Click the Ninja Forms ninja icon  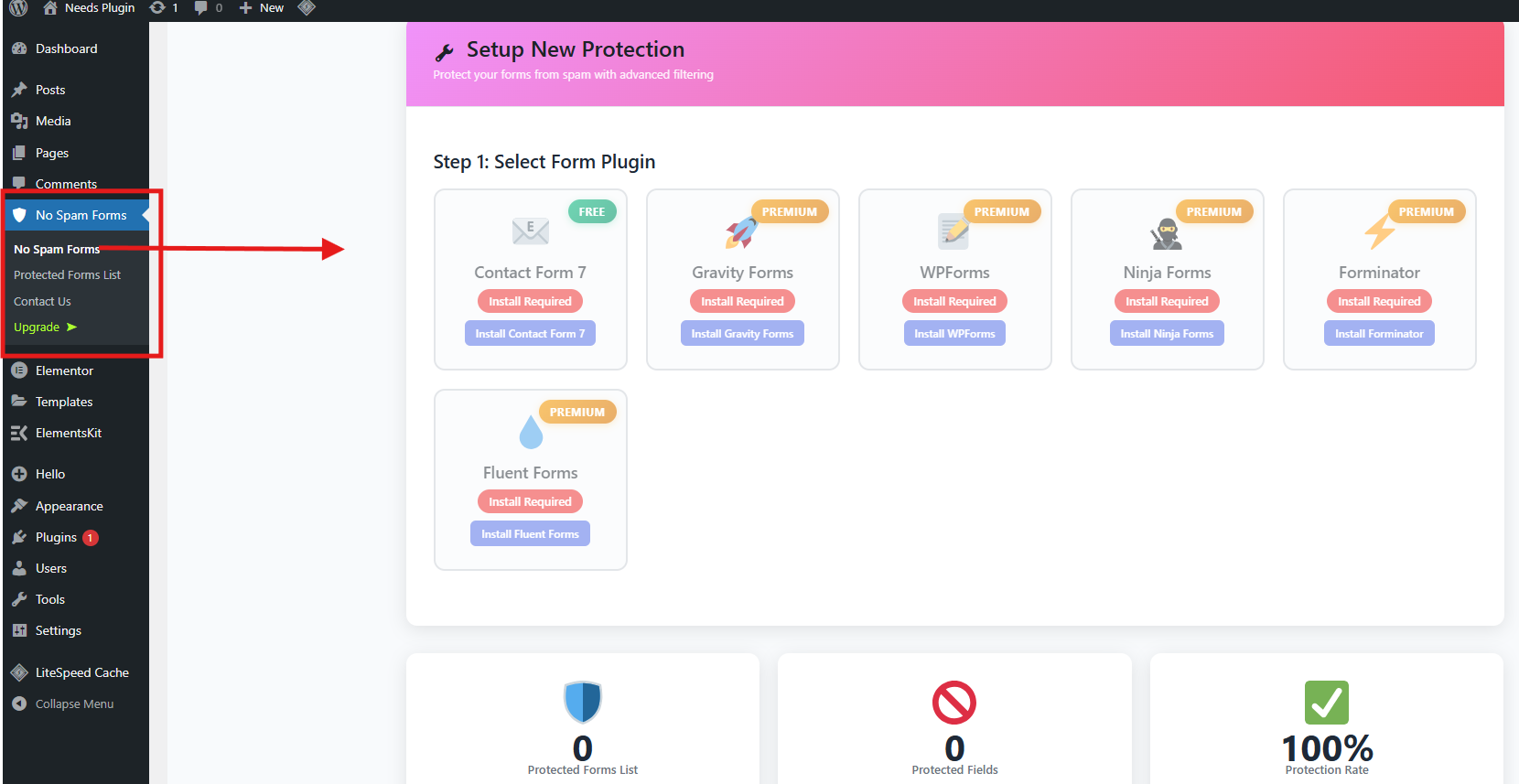(1167, 234)
